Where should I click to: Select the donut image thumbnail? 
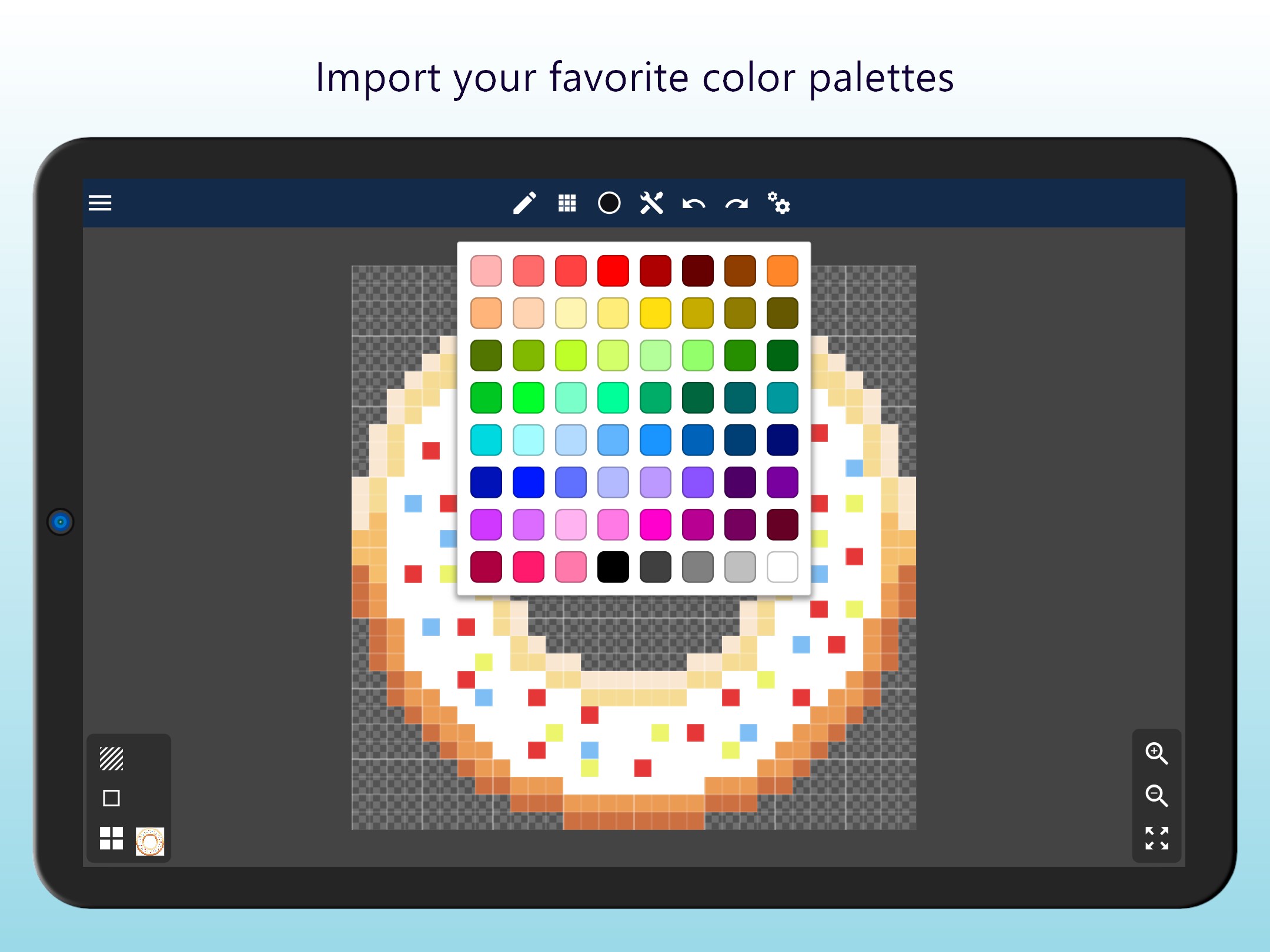150,842
